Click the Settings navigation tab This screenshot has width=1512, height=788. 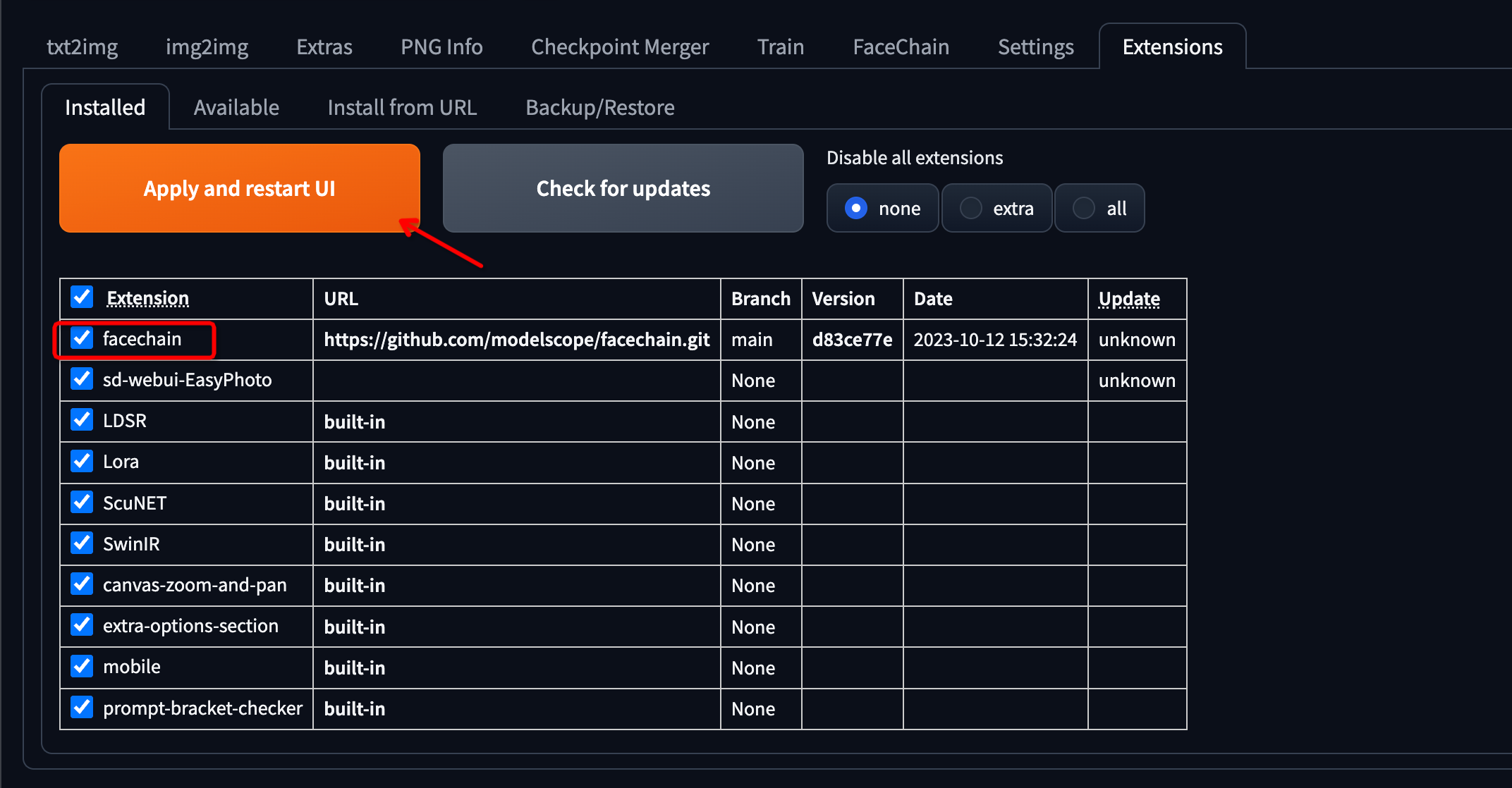1037,45
